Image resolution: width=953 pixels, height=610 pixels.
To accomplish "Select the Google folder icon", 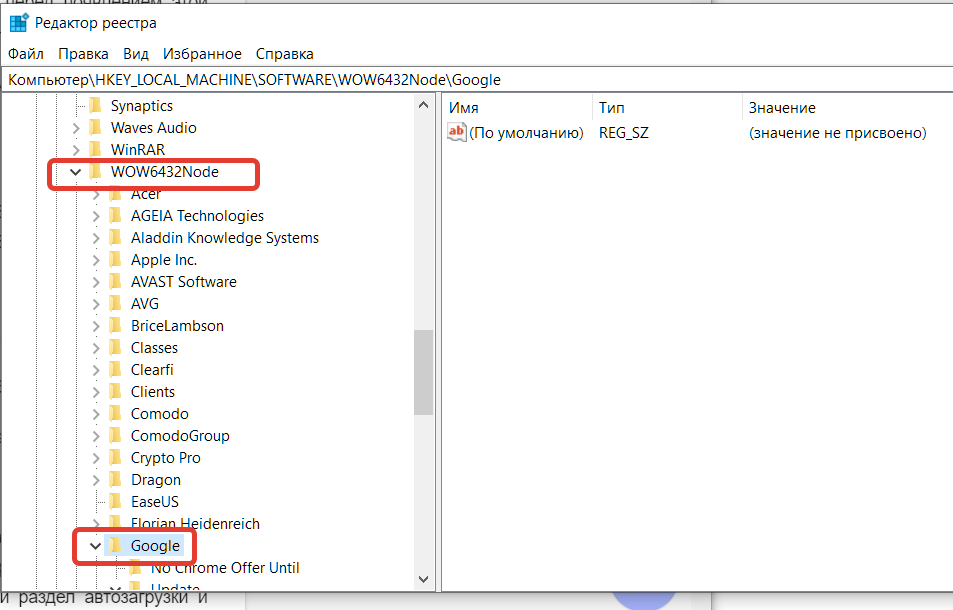I will tap(115, 545).
